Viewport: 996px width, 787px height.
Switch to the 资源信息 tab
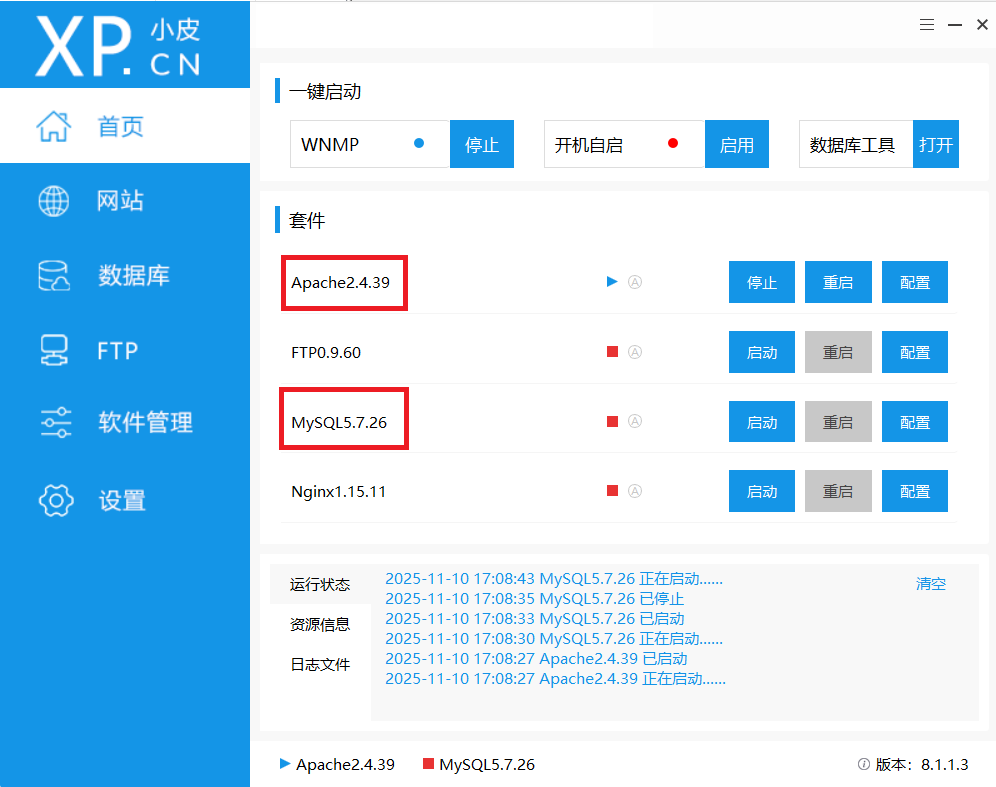[320, 625]
